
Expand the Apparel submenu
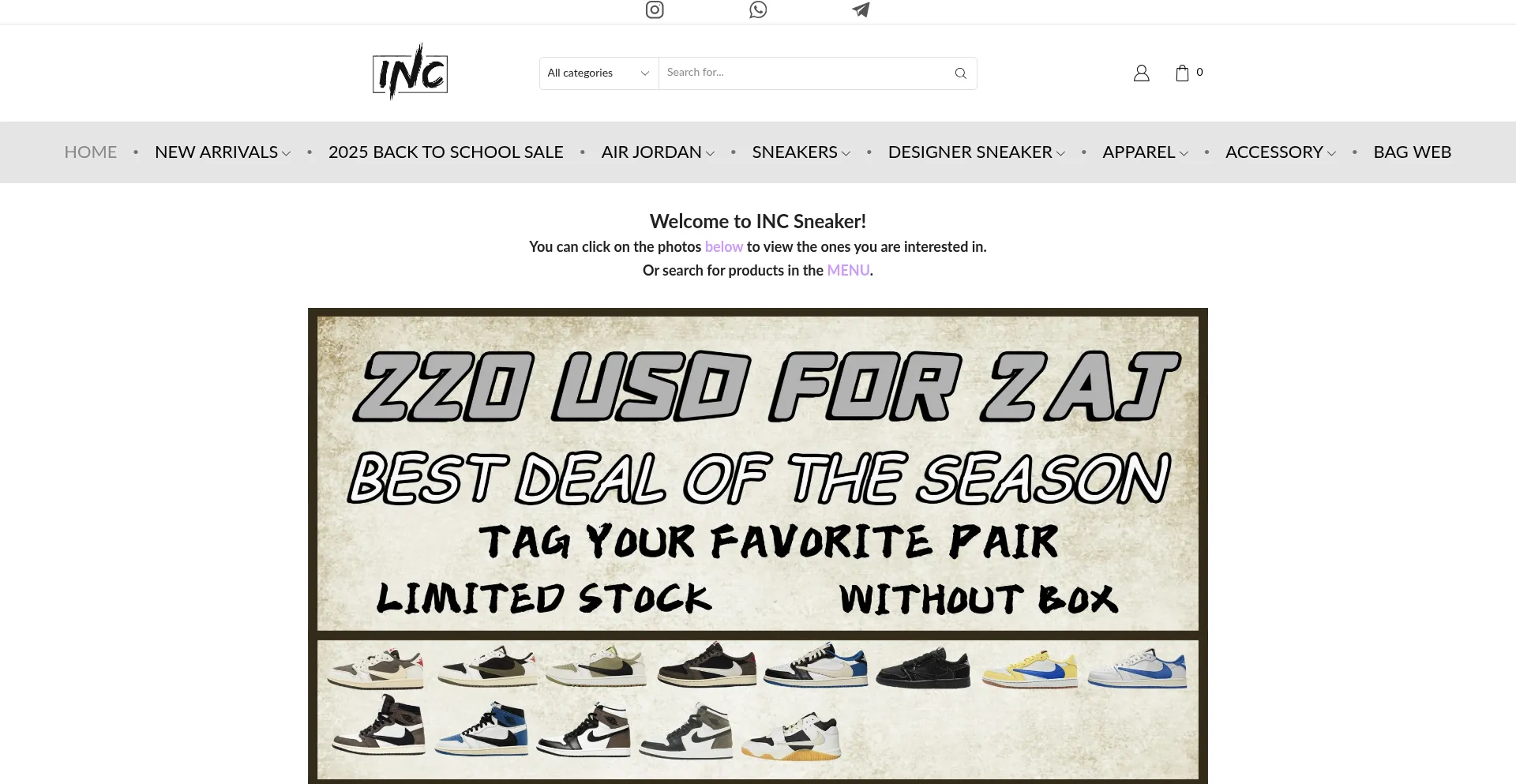(1184, 153)
